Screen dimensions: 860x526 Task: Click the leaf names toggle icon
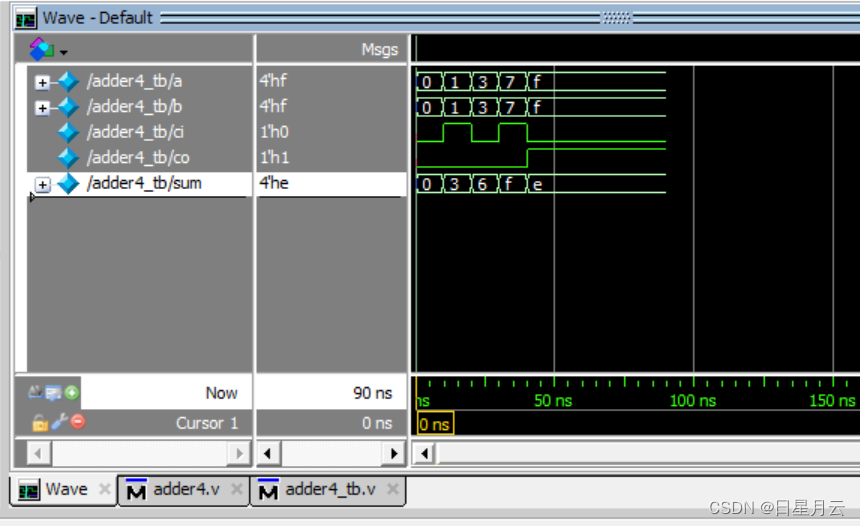click(35, 392)
